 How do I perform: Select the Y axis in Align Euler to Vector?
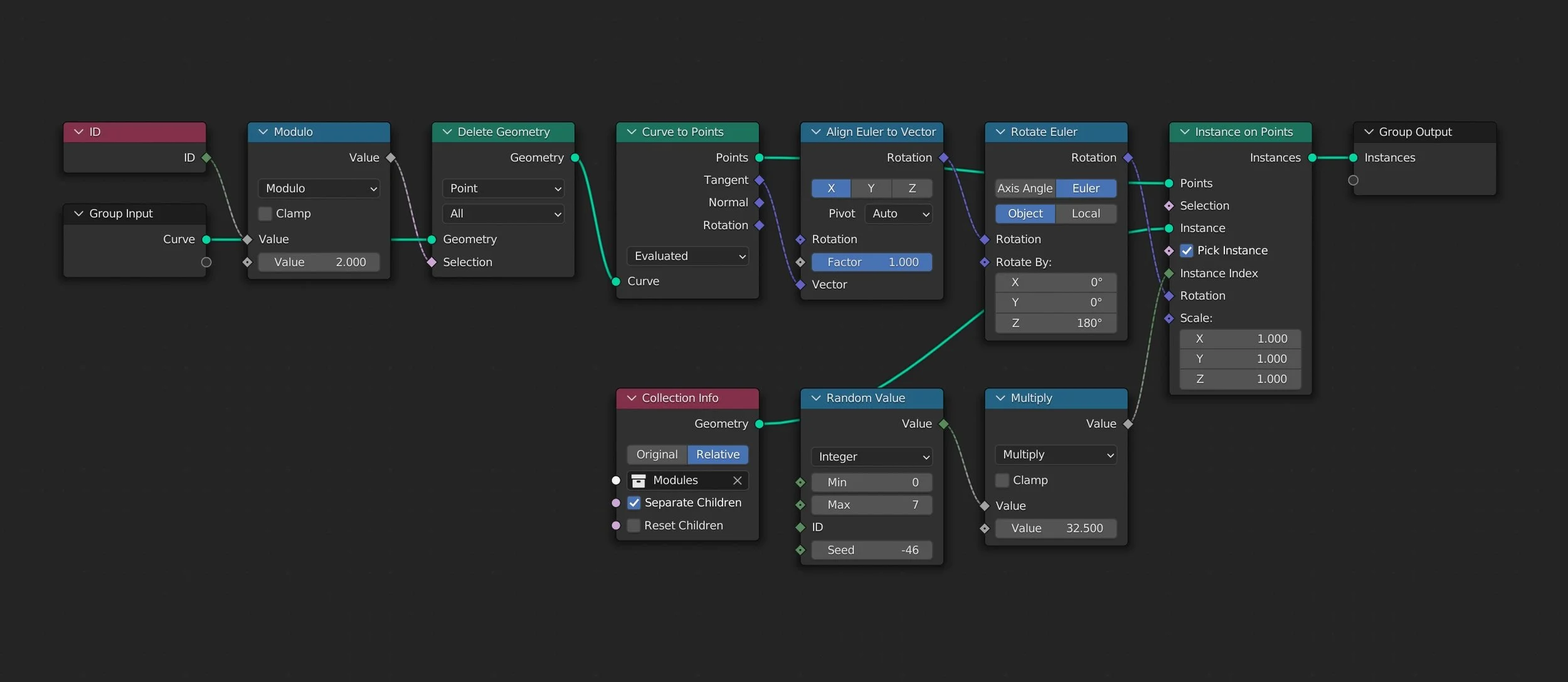tap(871, 189)
